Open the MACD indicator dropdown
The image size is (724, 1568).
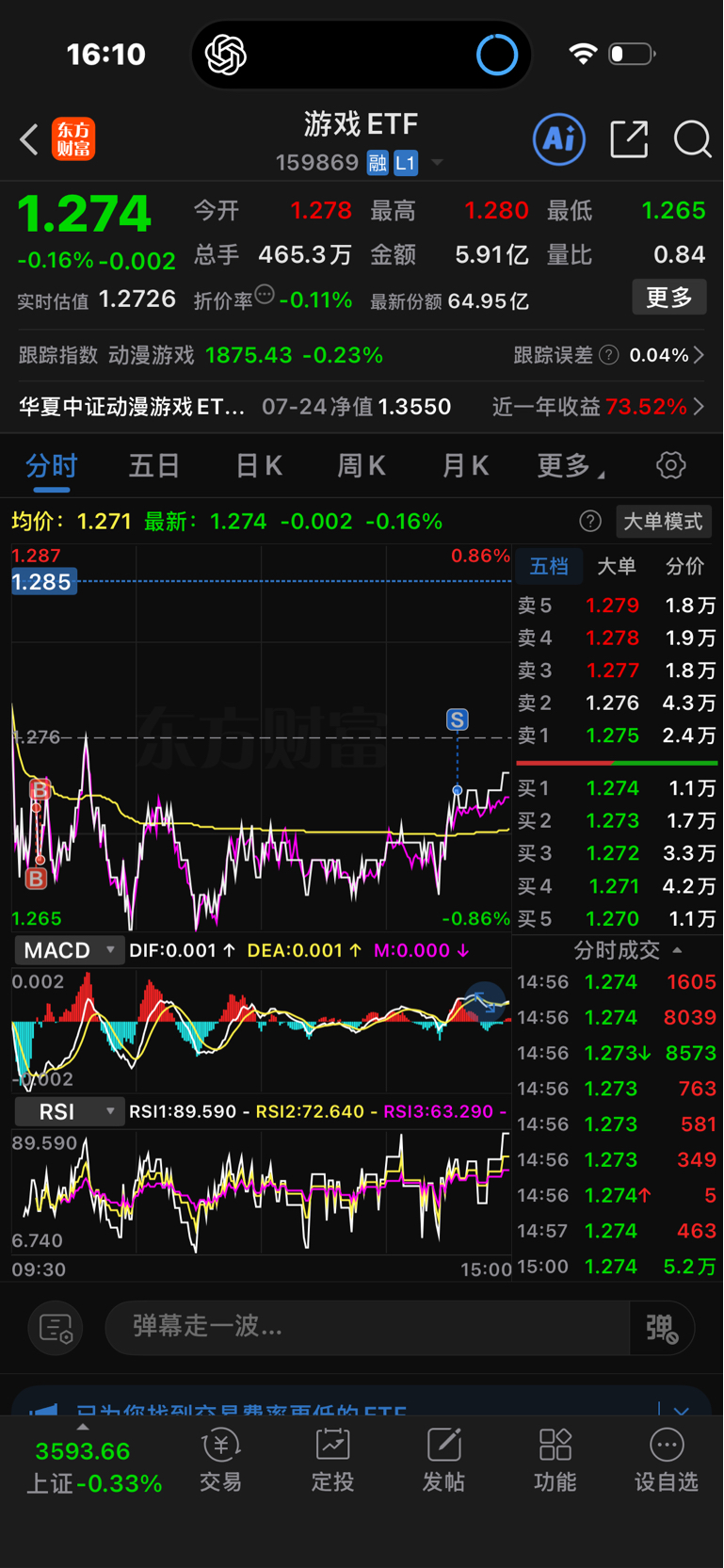click(x=70, y=950)
